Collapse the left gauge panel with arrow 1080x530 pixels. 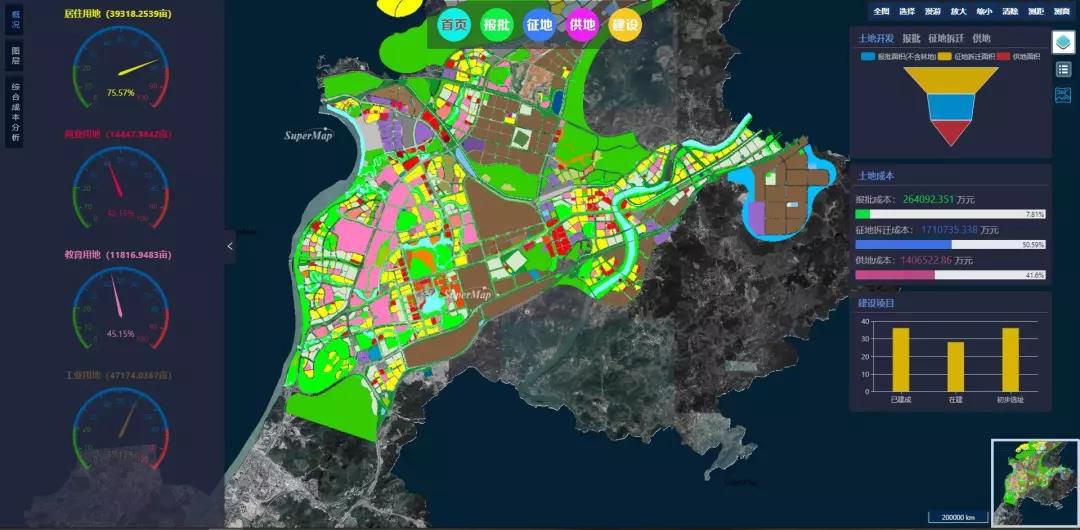(x=230, y=246)
